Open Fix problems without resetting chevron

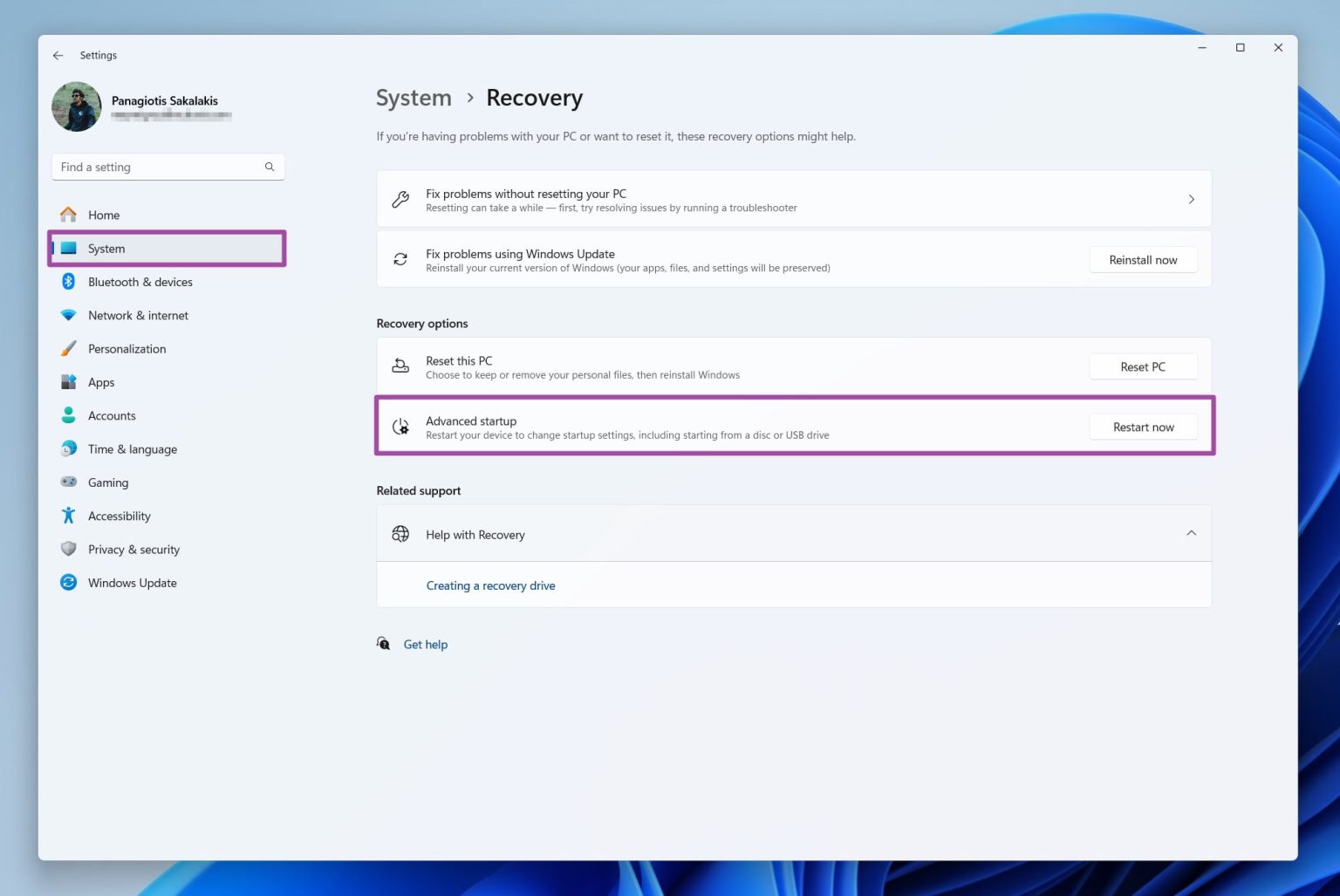point(1191,200)
